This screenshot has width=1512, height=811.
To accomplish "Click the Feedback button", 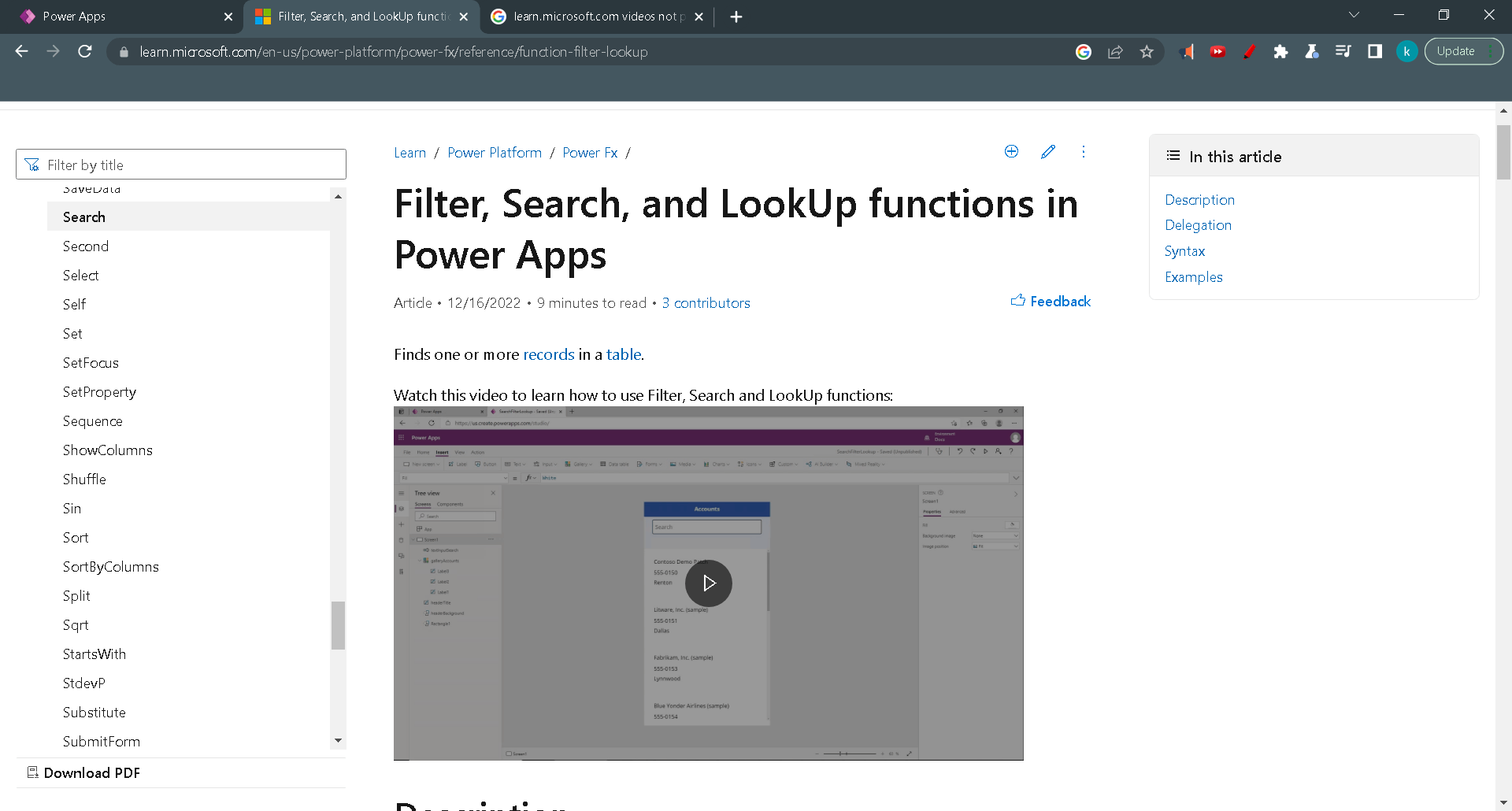I will (x=1051, y=302).
